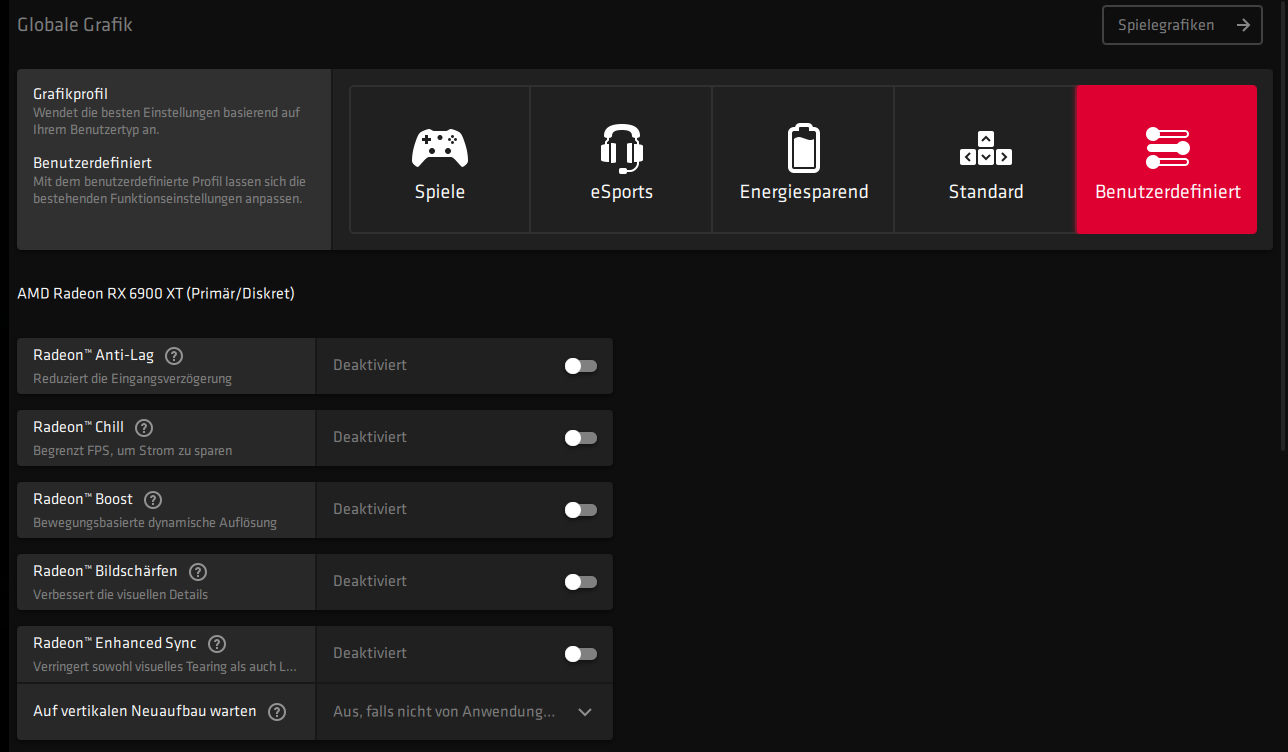Click the headset icon for eSports
The height and width of the screenshot is (752, 1288).
pyautogui.click(x=621, y=148)
